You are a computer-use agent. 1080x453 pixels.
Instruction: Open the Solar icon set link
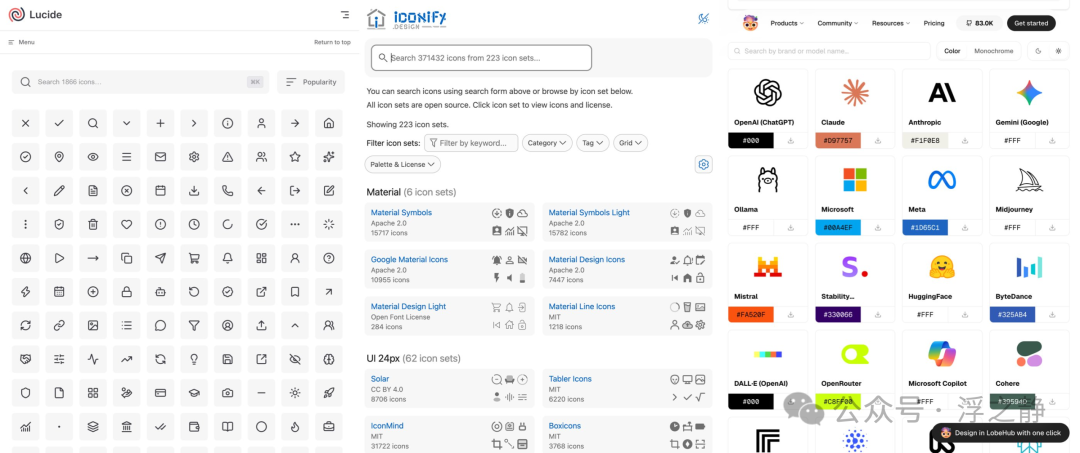pos(380,379)
